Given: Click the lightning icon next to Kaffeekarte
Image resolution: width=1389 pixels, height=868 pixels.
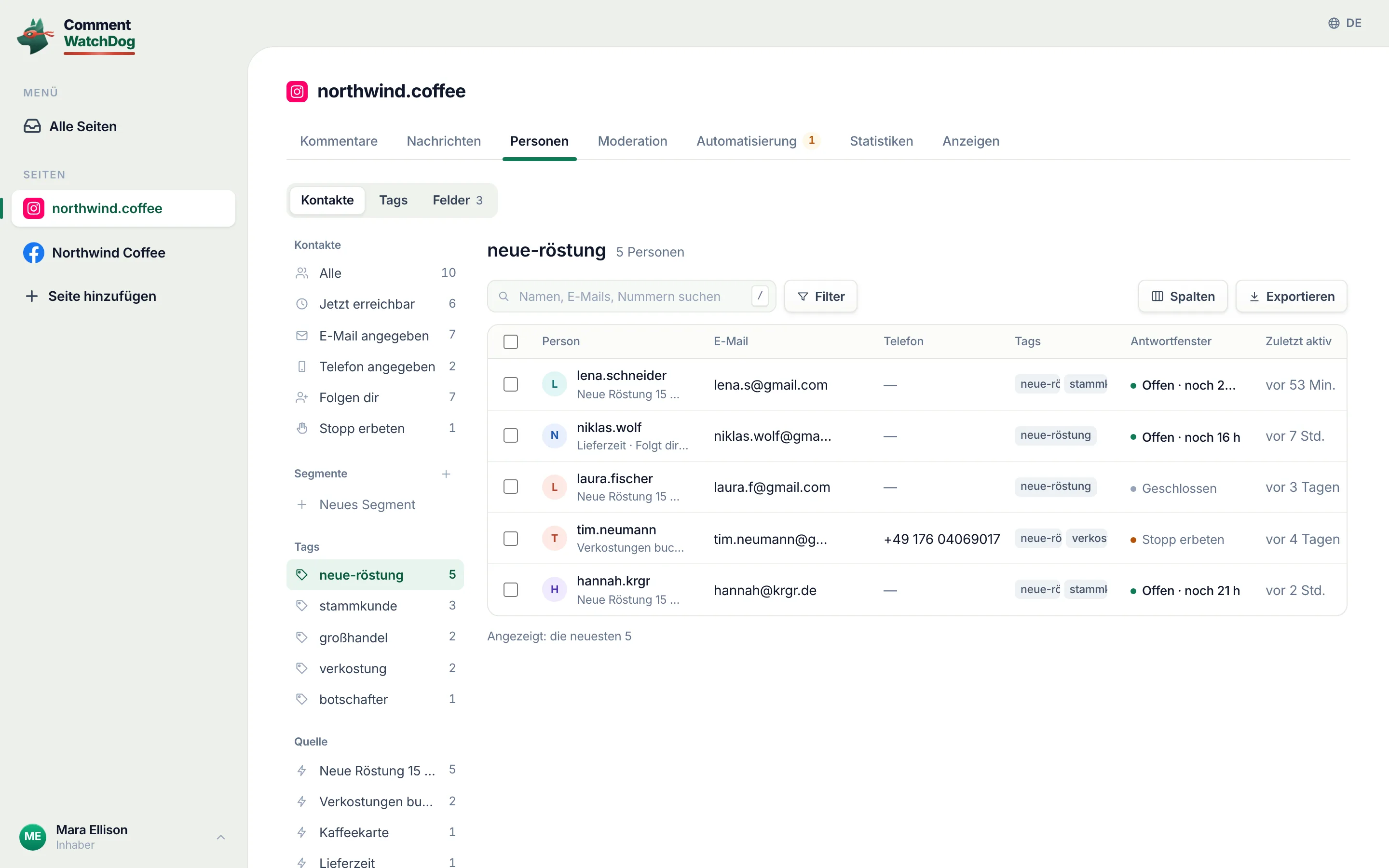Looking at the screenshot, I should point(302,832).
